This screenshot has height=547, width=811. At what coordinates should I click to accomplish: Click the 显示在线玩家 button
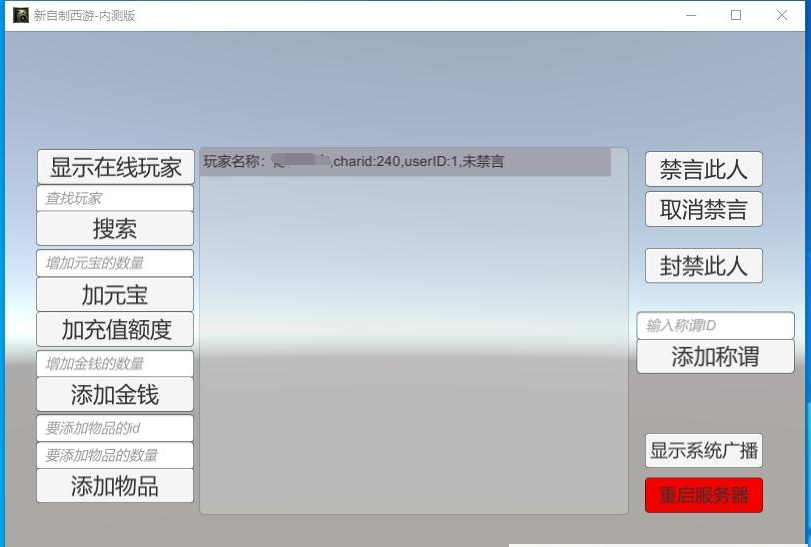pyautogui.click(x=115, y=167)
